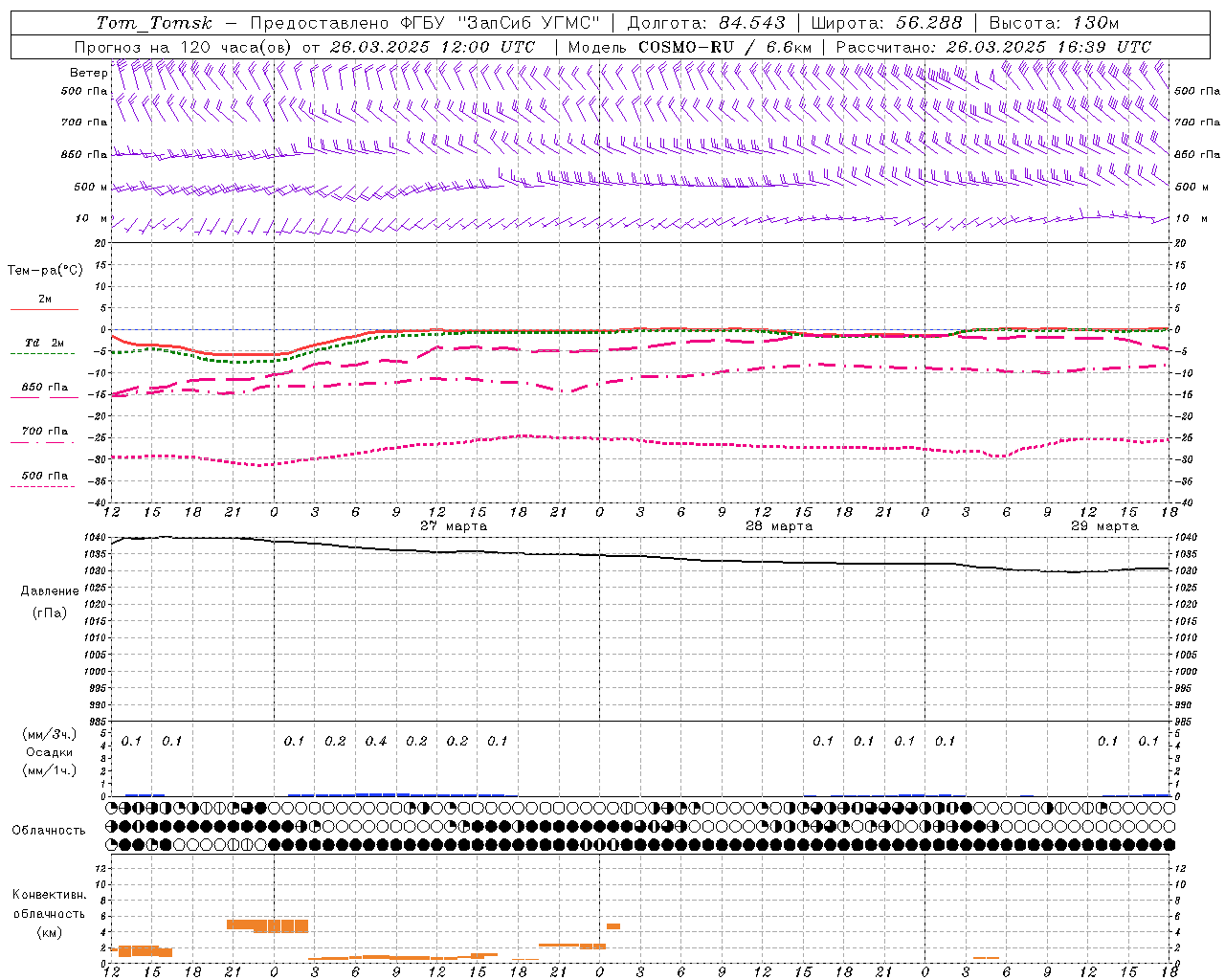Select the Долгота: 84.543 header value
Image resolution: width=1225 pixels, height=980 pixels.
(x=706, y=23)
